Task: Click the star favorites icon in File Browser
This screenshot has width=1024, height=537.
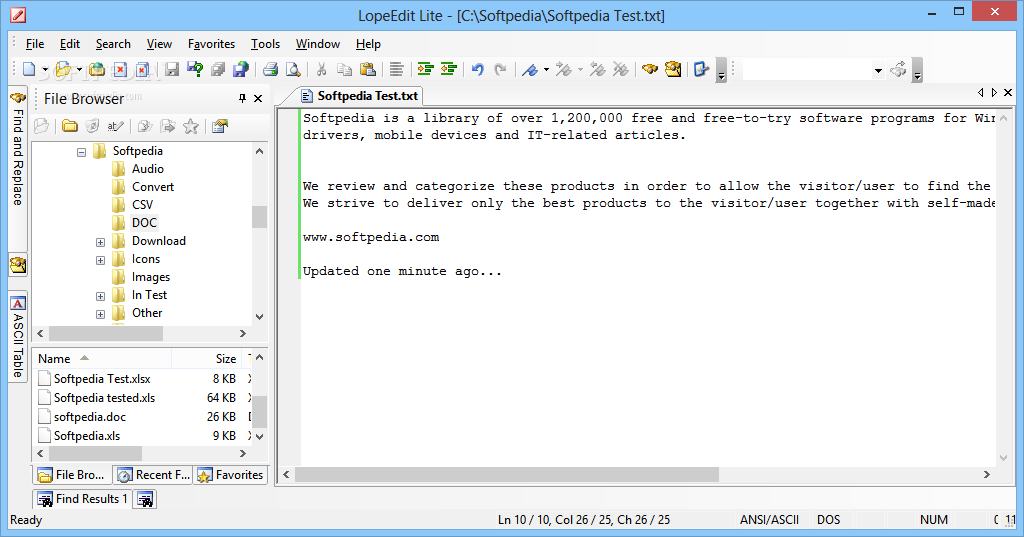Action: [191, 126]
